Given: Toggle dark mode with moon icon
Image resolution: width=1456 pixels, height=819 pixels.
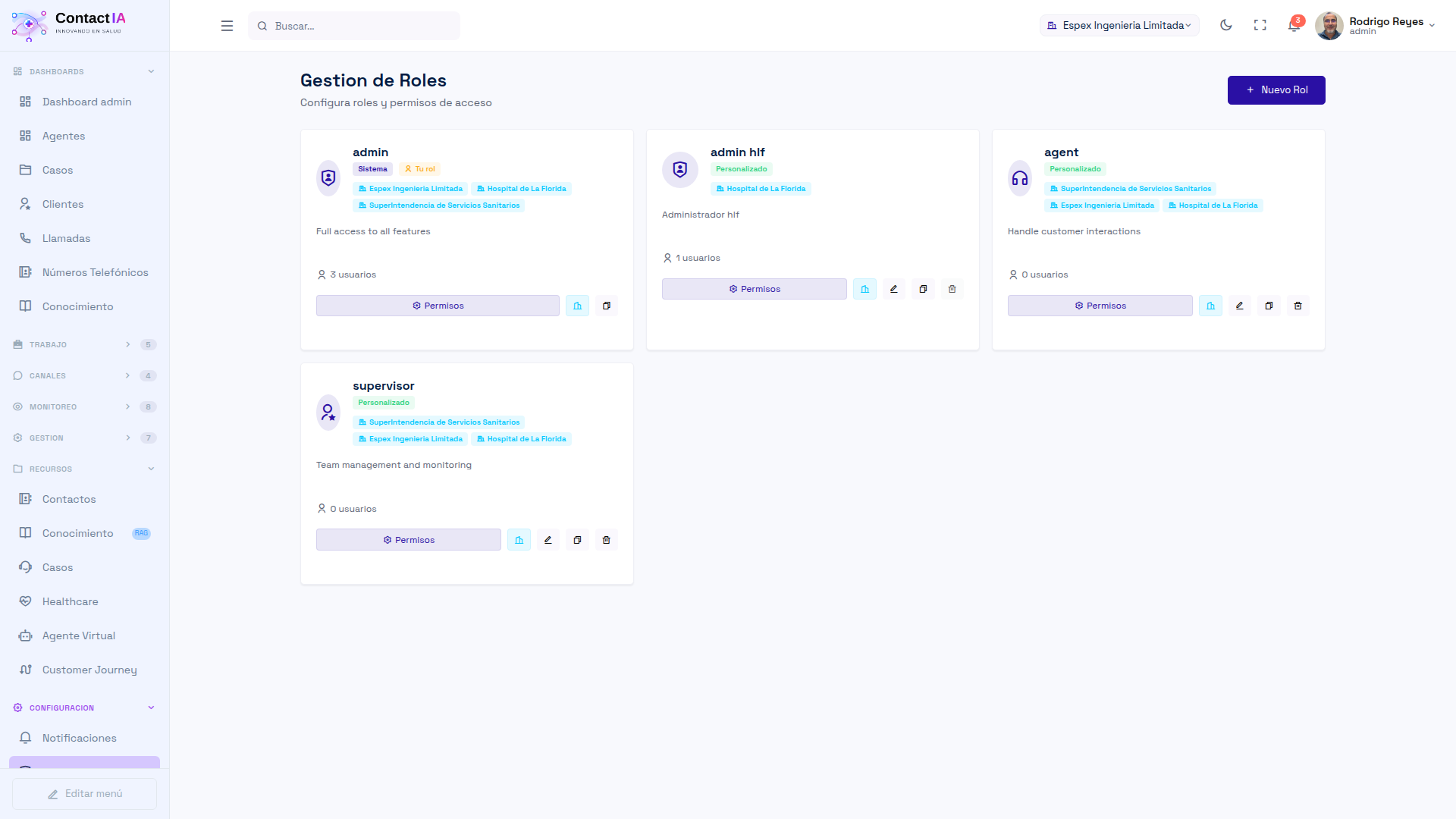Looking at the screenshot, I should pyautogui.click(x=1226, y=26).
